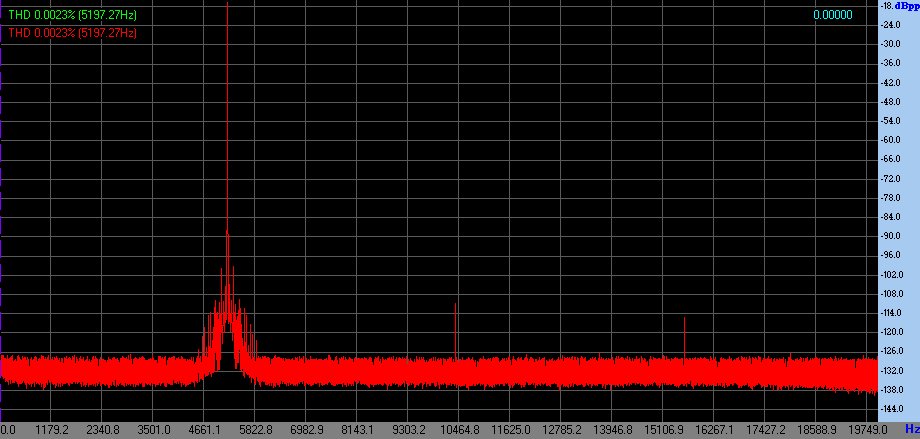Click the 11625.0 frequency axis label

pos(511,430)
